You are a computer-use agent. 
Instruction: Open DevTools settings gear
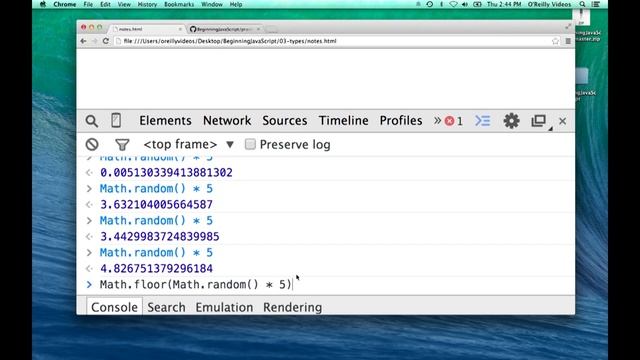[511, 121]
